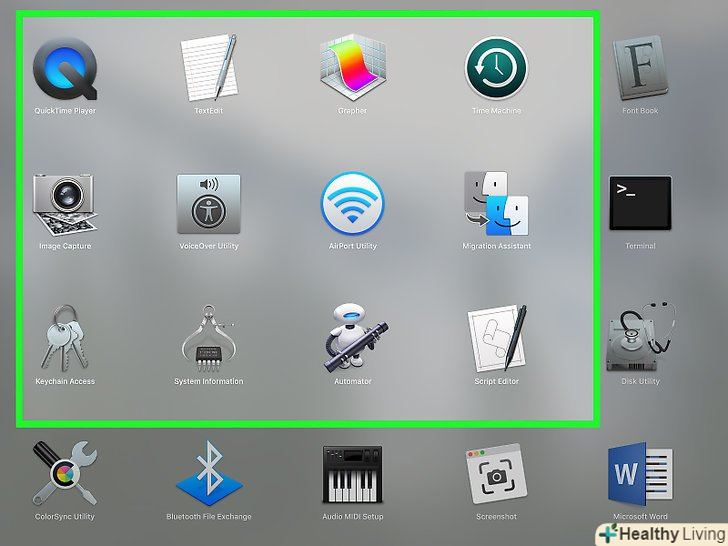The image size is (728, 546).
Task: Launch AirPort Utility
Action: pyautogui.click(x=353, y=203)
